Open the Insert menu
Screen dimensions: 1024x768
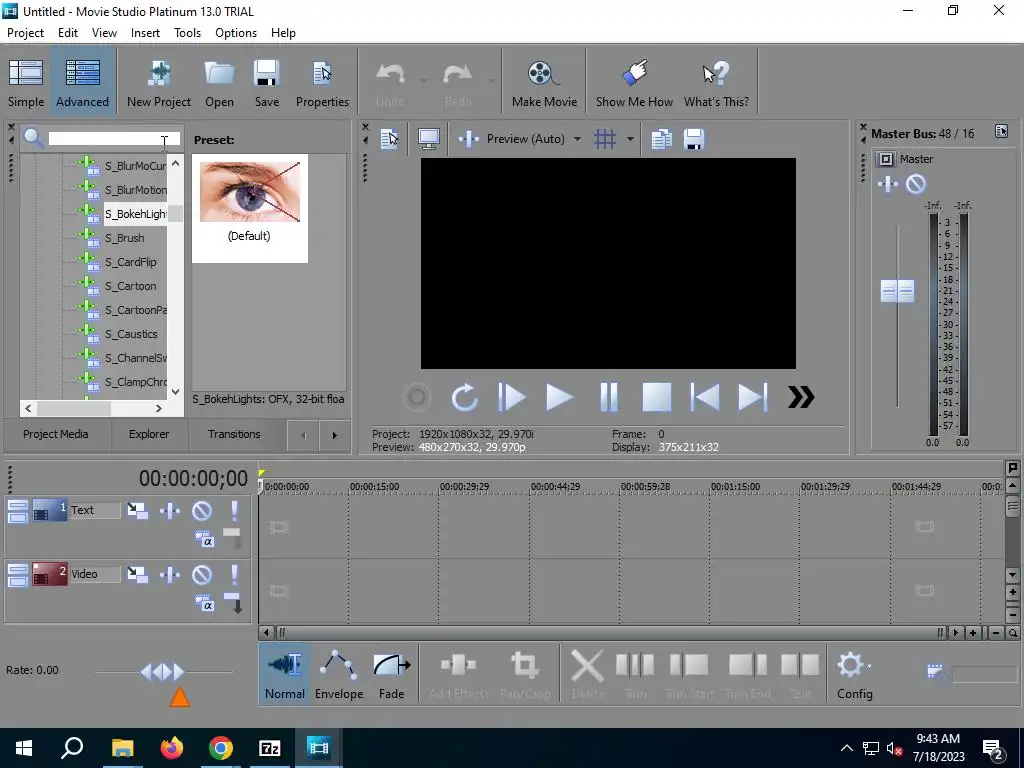click(x=145, y=33)
